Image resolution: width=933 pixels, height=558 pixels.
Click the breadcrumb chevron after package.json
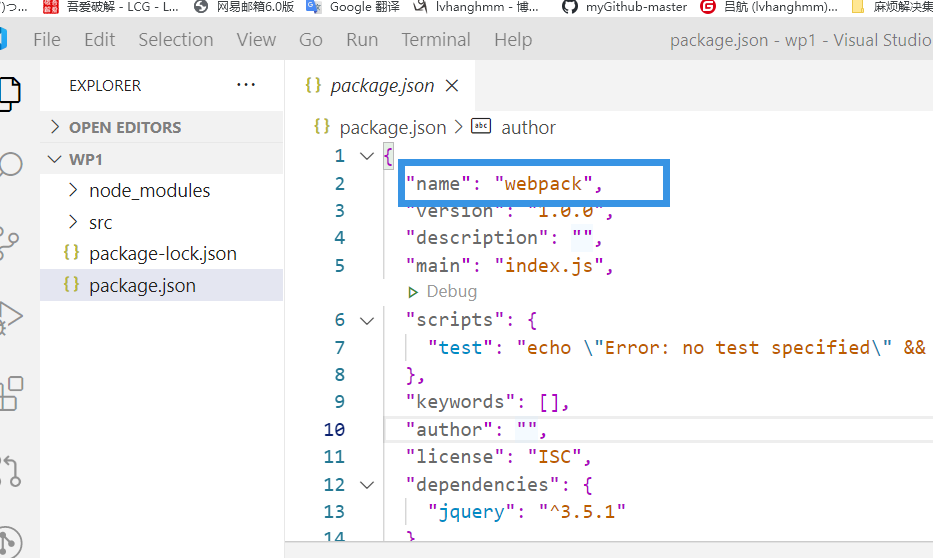pyautogui.click(x=459, y=127)
